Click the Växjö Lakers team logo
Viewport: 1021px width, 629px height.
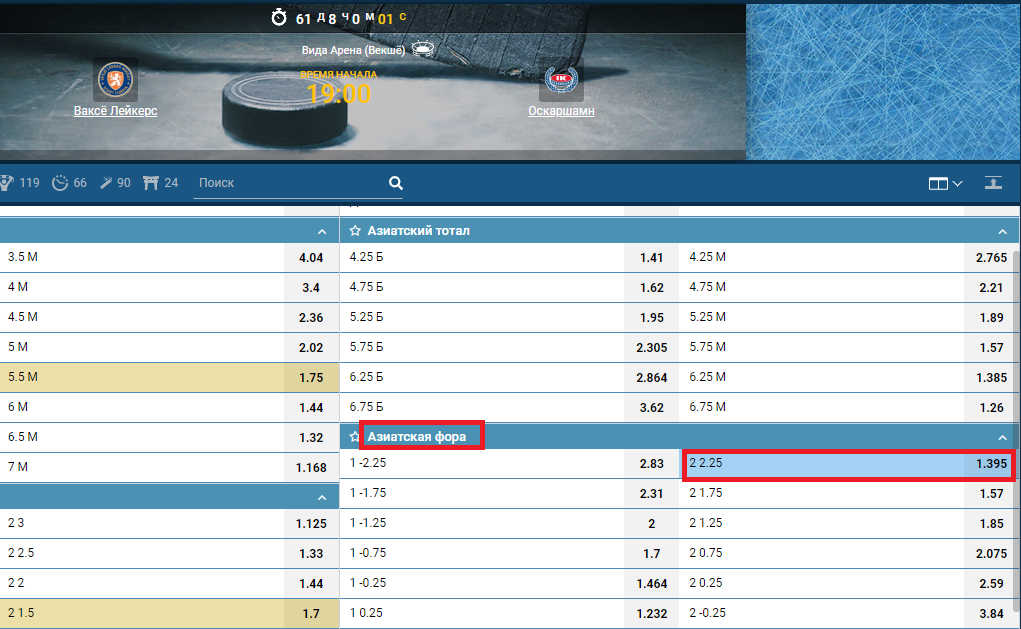click(x=115, y=80)
